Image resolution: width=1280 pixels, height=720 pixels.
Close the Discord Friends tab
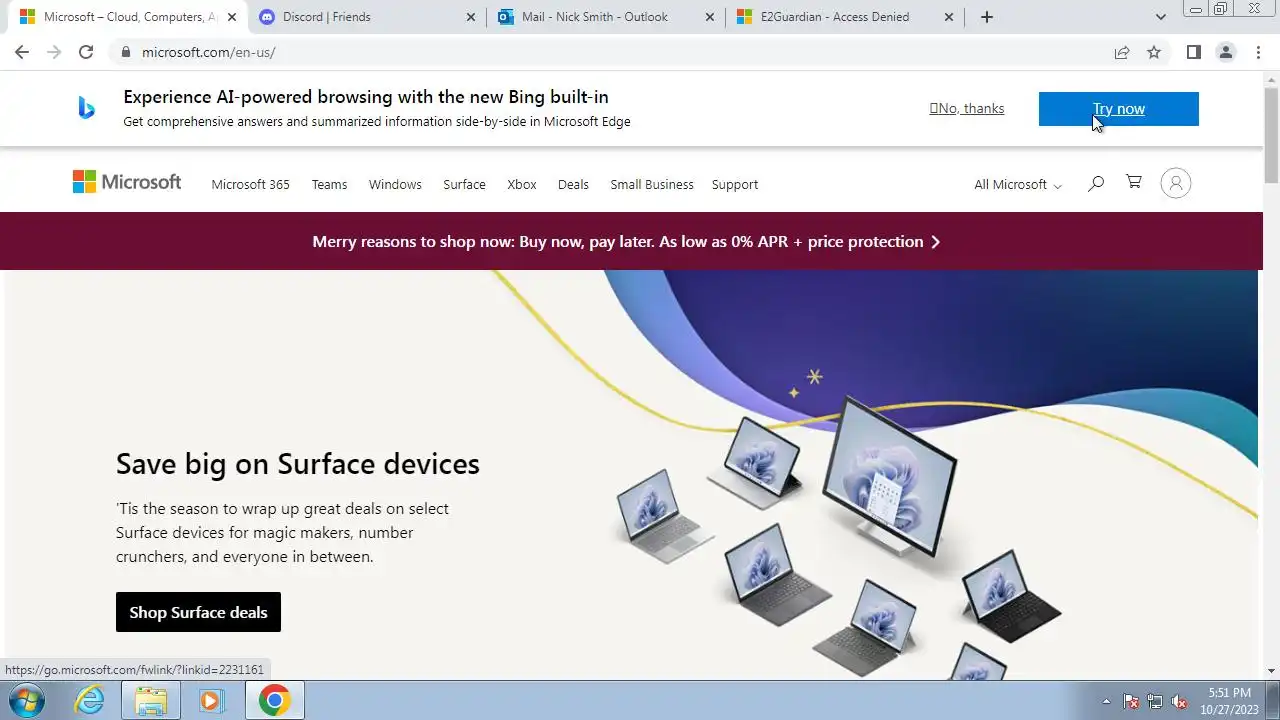point(471,17)
